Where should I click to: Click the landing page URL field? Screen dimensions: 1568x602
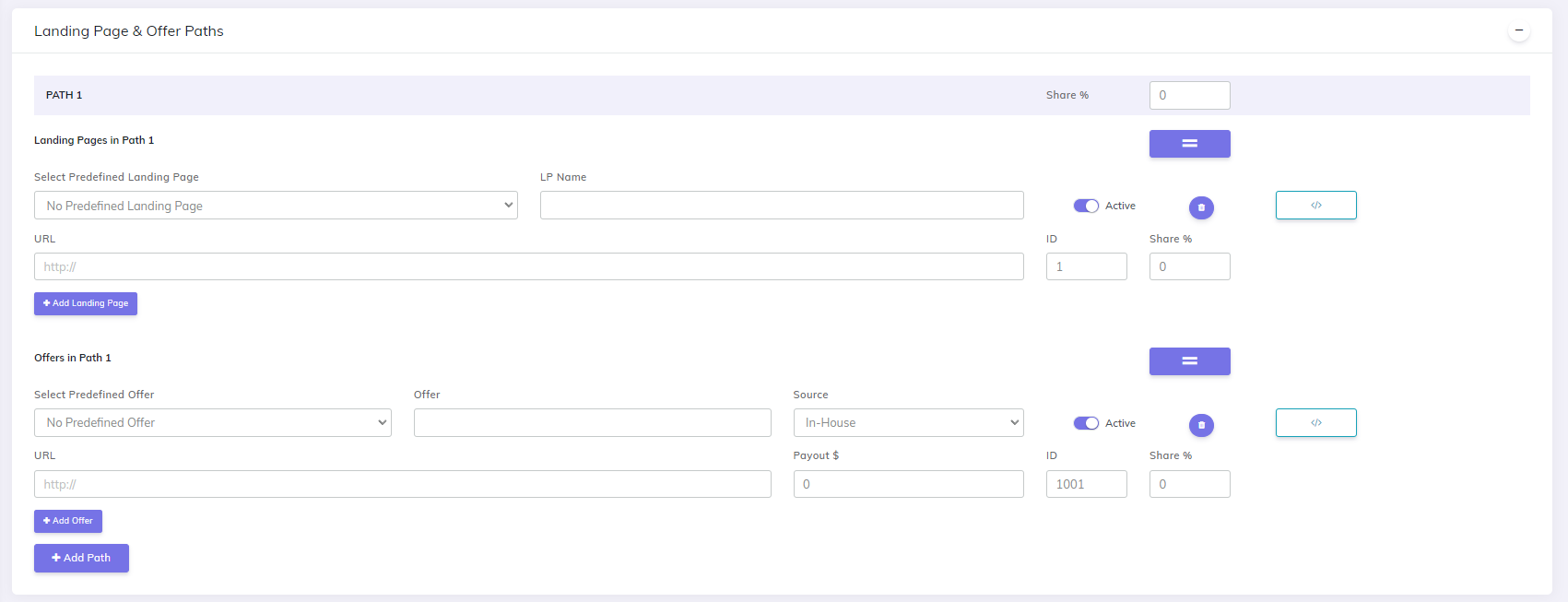528,266
